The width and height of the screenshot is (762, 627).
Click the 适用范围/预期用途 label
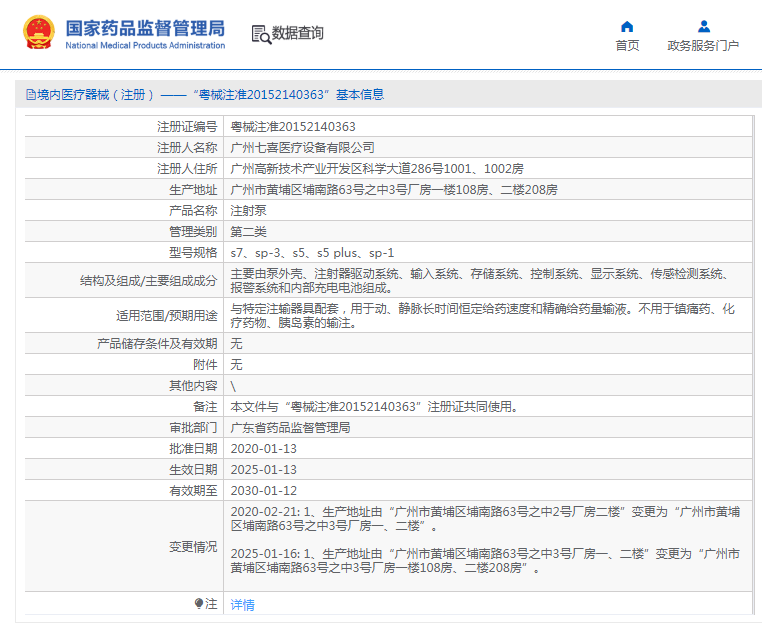click(166, 316)
